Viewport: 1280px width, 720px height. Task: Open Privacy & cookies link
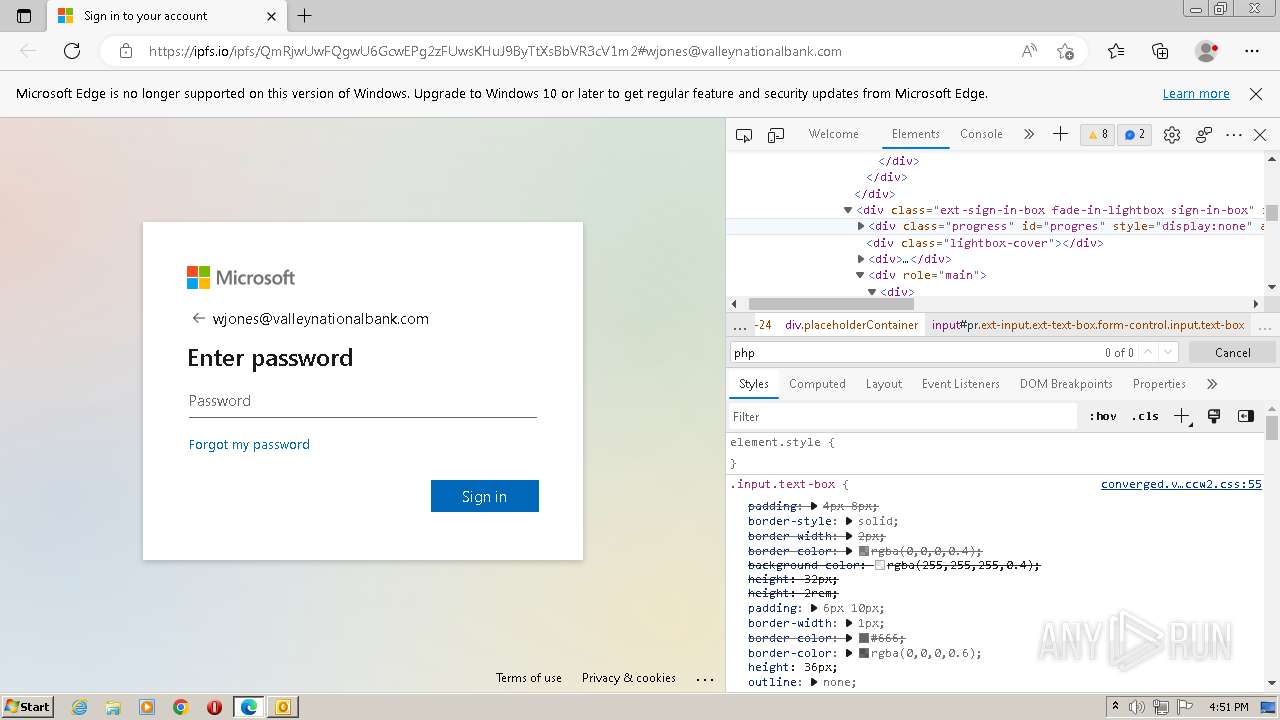(629, 678)
